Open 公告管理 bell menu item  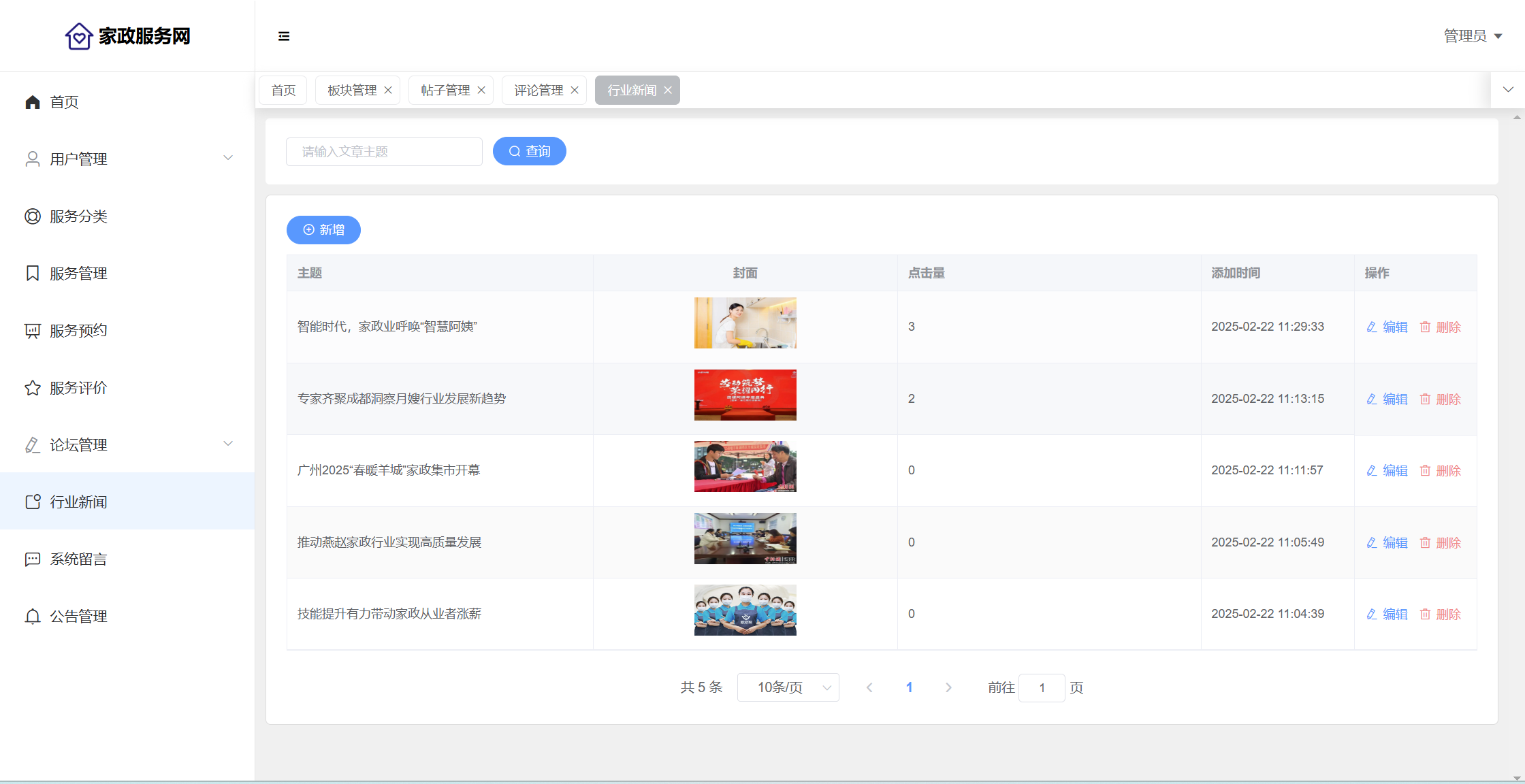click(78, 617)
